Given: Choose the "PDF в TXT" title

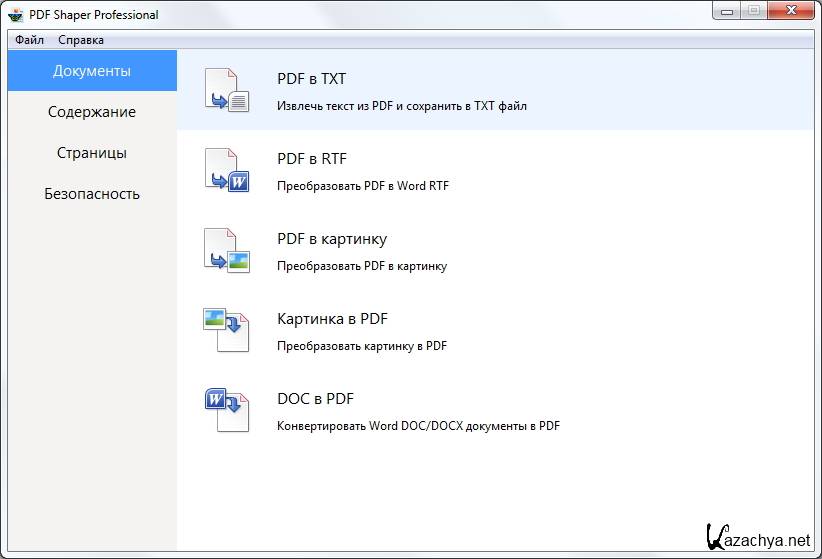Looking at the screenshot, I should (x=311, y=79).
